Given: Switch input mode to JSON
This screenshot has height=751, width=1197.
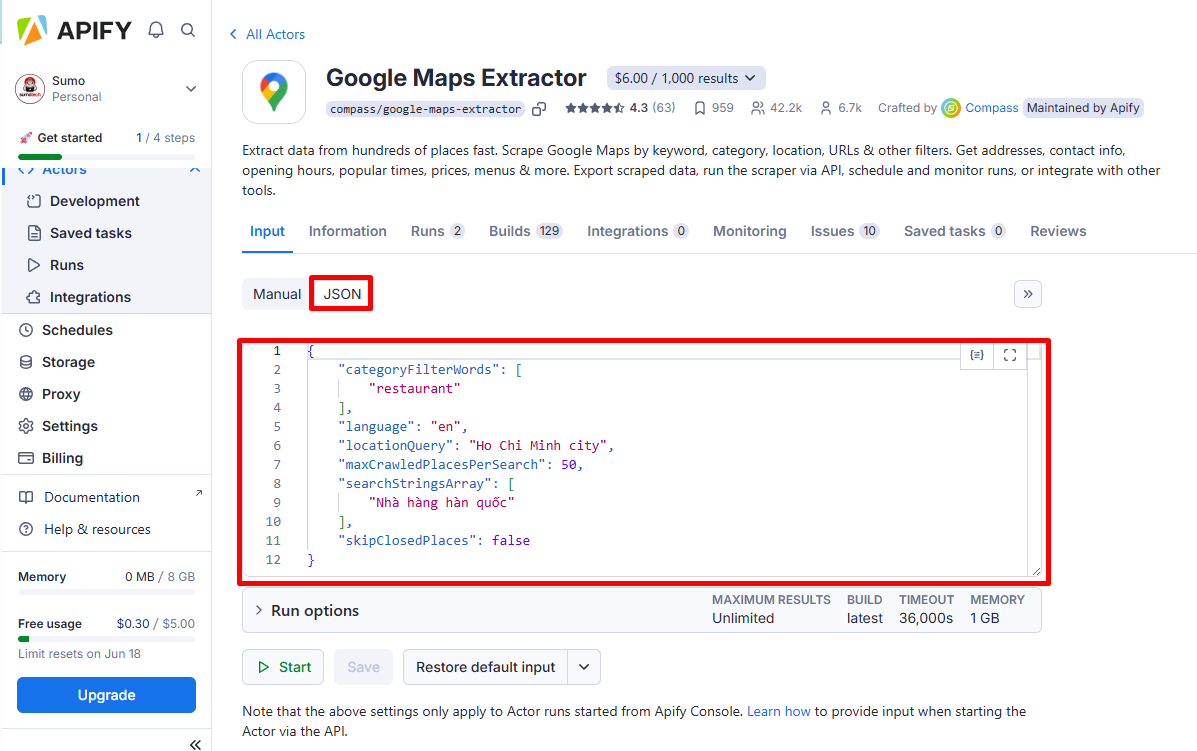Looking at the screenshot, I should [x=342, y=294].
